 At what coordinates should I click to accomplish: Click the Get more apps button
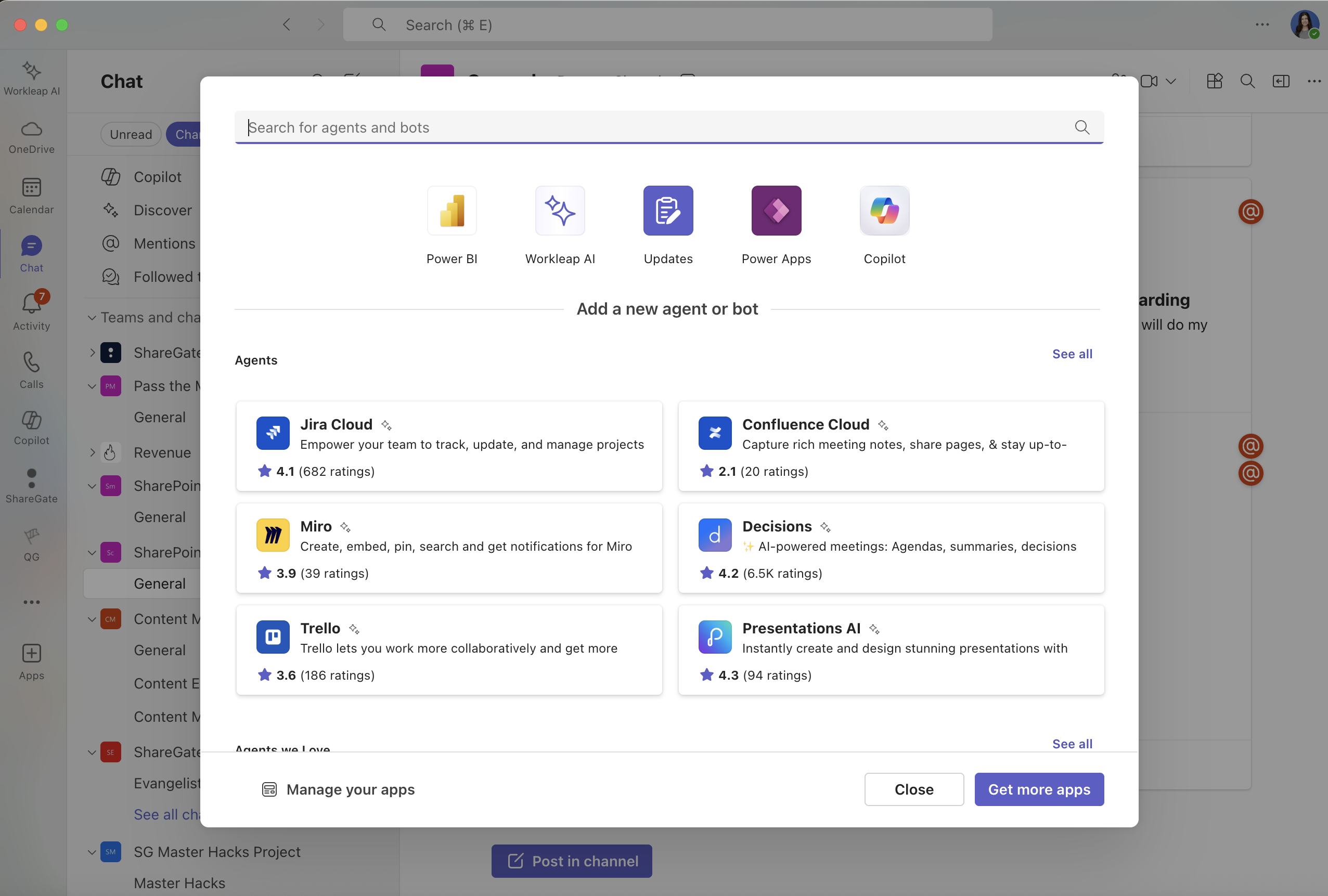point(1038,789)
